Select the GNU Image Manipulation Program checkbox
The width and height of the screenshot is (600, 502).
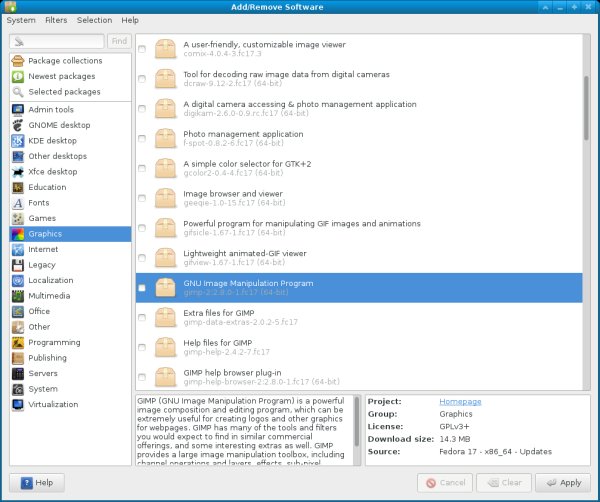click(142, 288)
